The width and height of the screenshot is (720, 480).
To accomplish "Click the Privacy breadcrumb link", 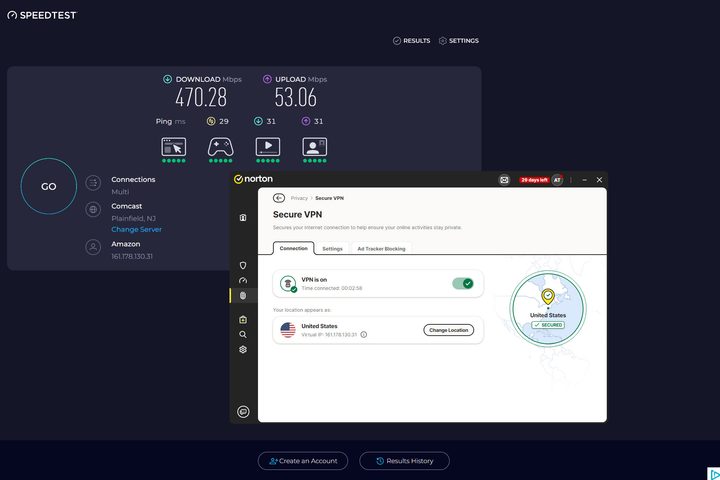I will click(x=299, y=198).
